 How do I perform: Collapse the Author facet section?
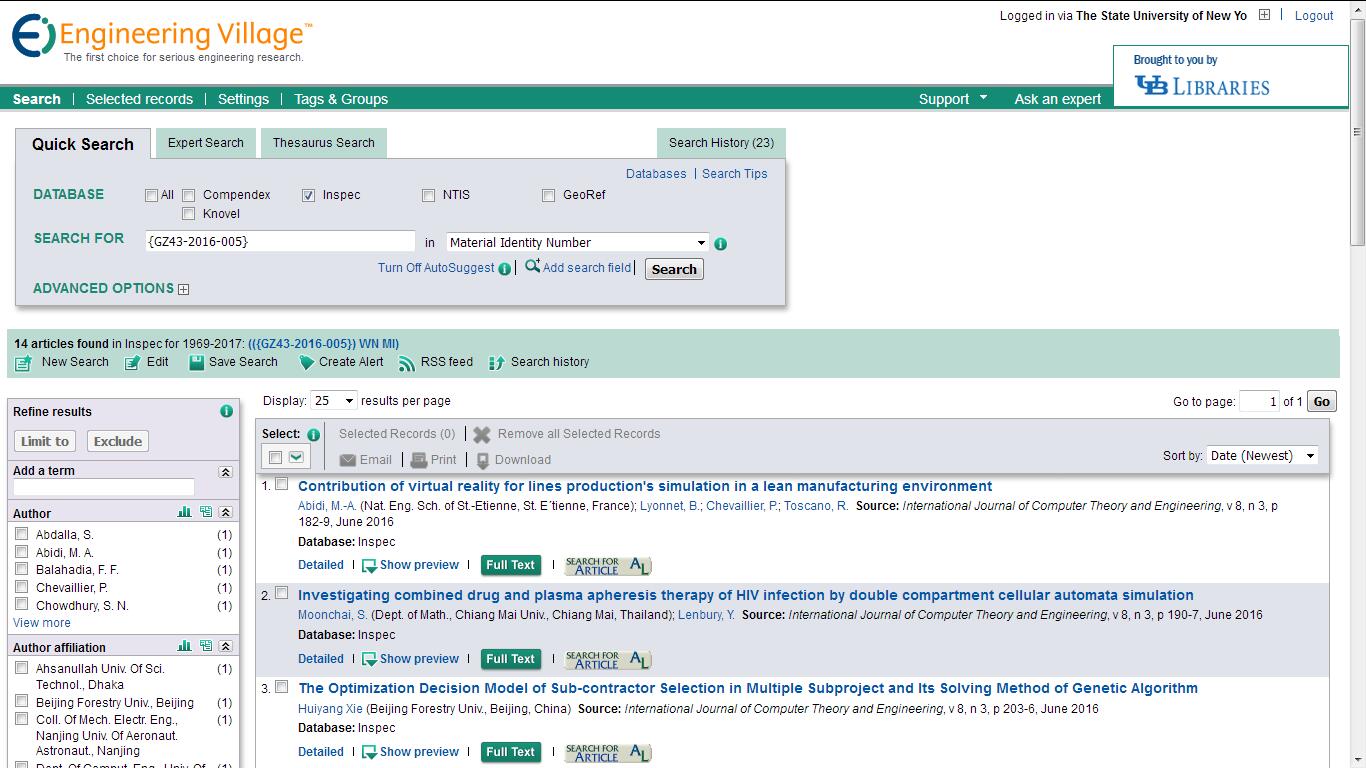[226, 512]
